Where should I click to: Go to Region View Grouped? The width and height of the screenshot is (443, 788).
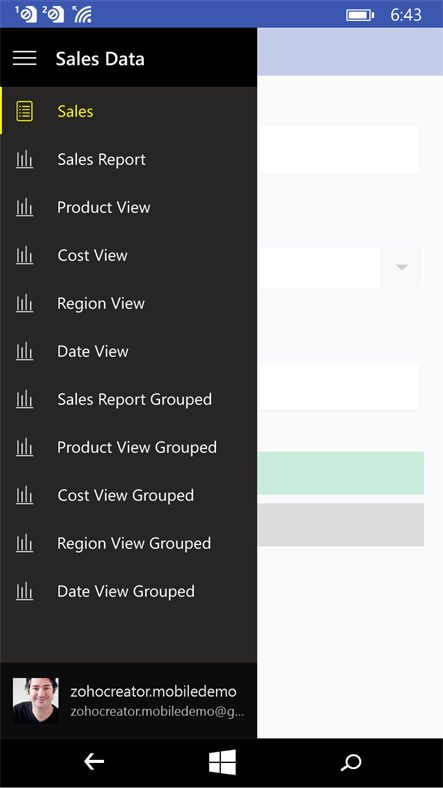128,543
